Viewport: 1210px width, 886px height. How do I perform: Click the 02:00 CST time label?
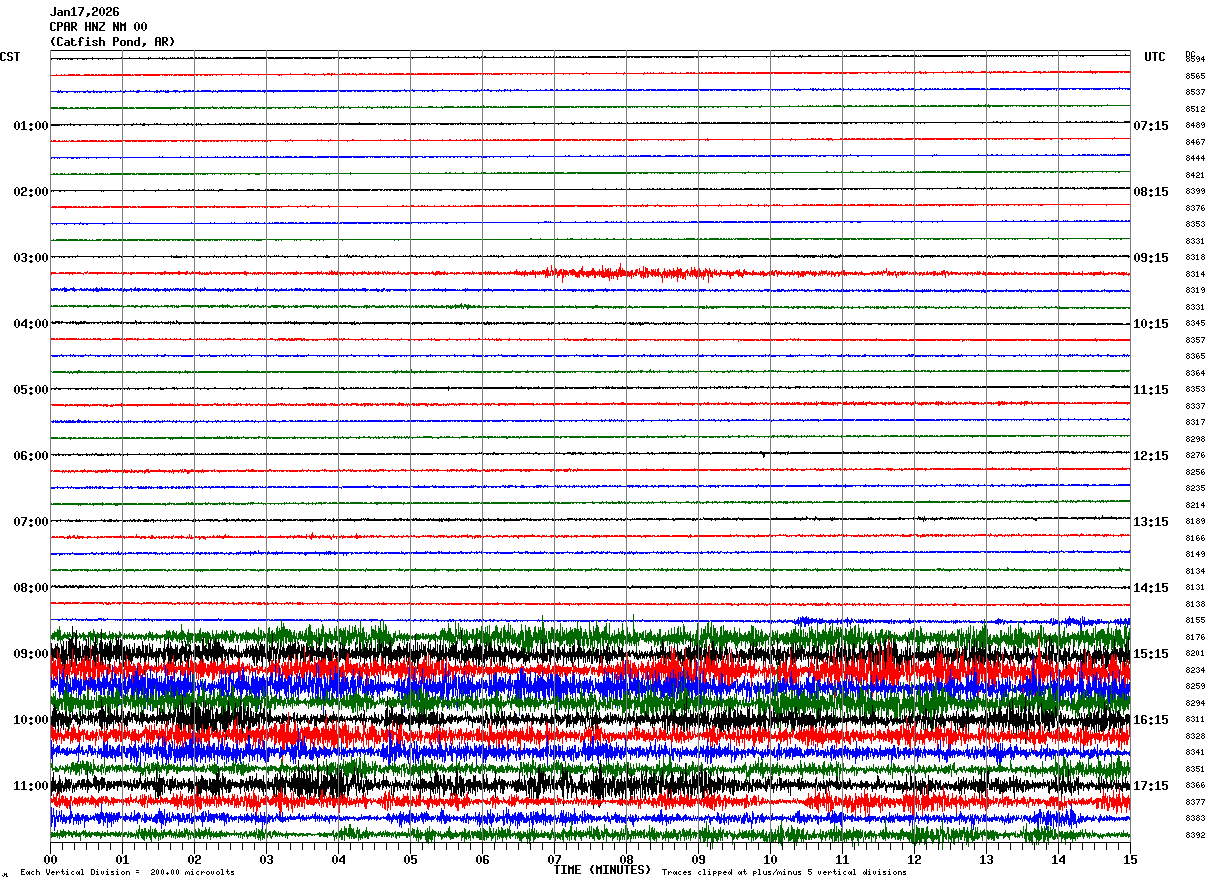(x=31, y=192)
